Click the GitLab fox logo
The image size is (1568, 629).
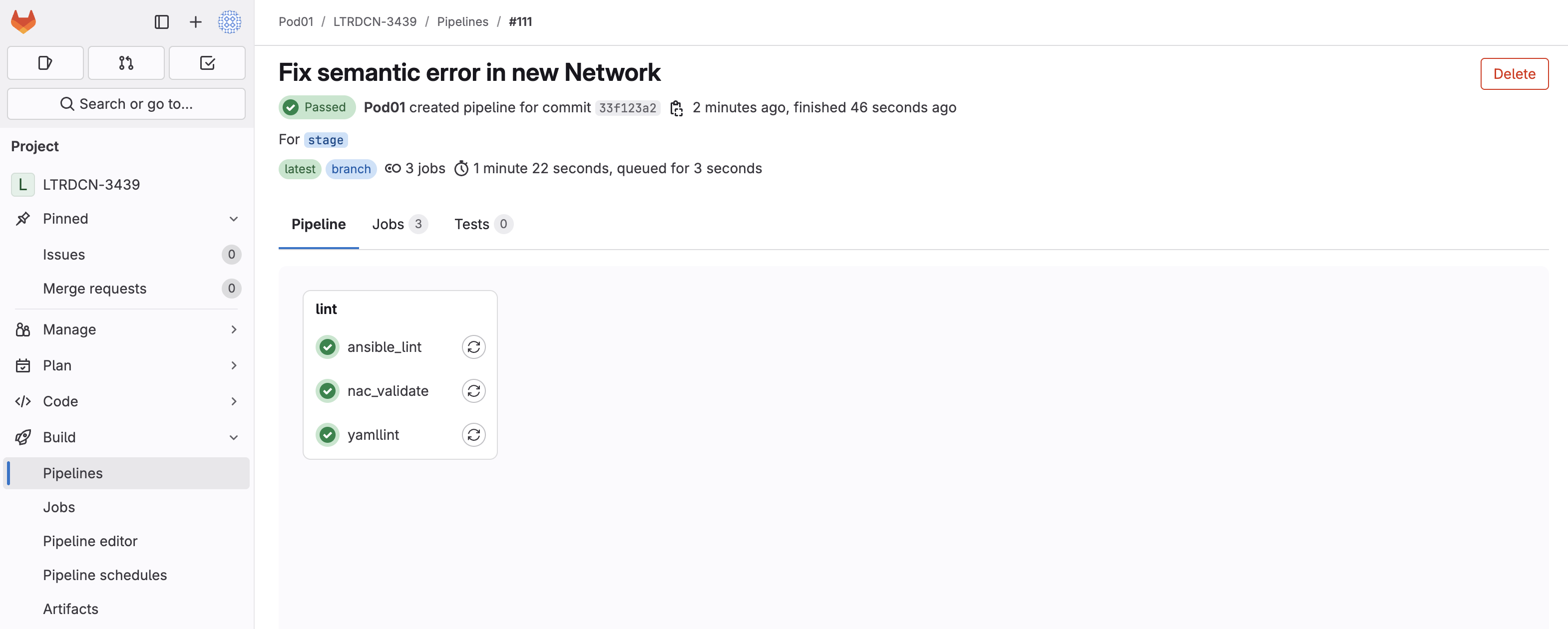(x=24, y=22)
